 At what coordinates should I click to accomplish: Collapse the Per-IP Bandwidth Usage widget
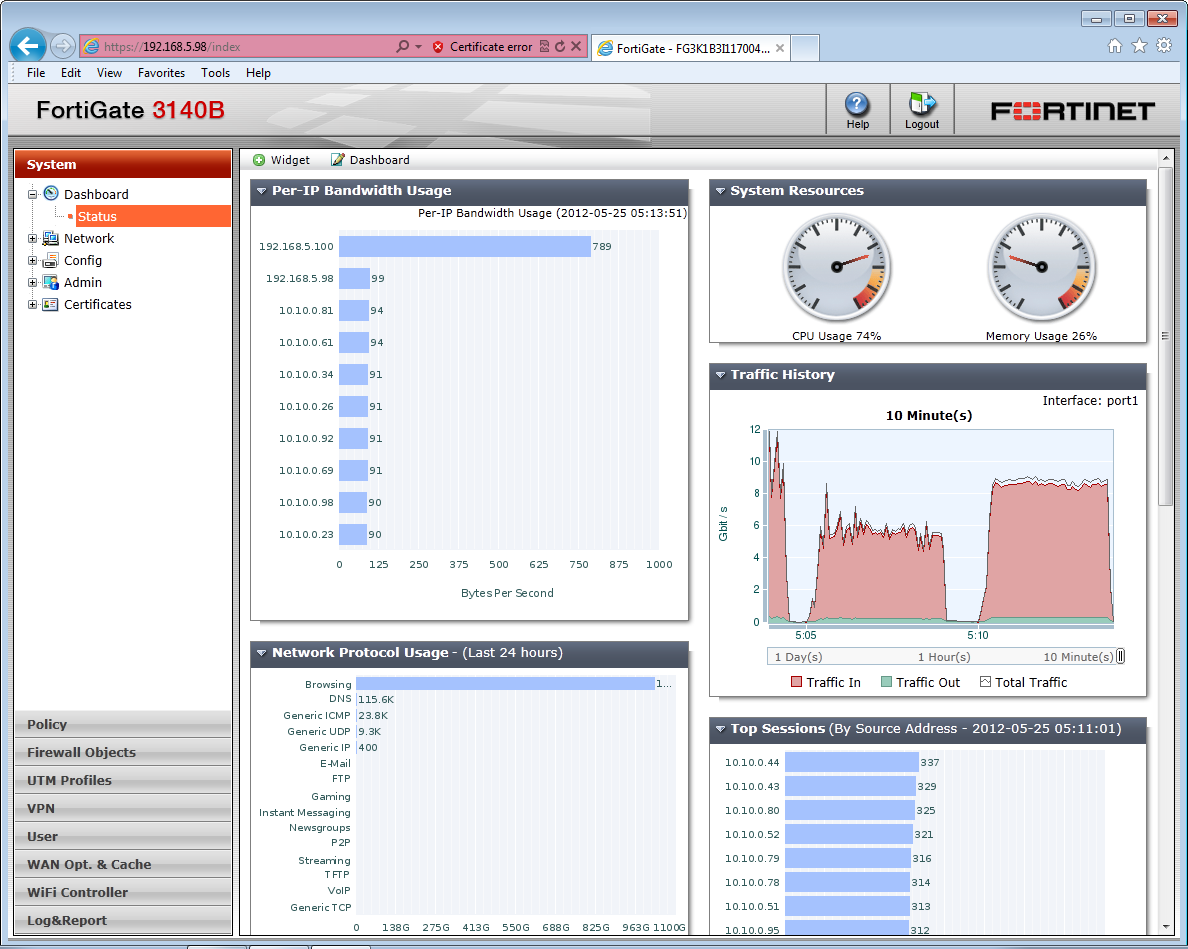pyautogui.click(x=261, y=191)
